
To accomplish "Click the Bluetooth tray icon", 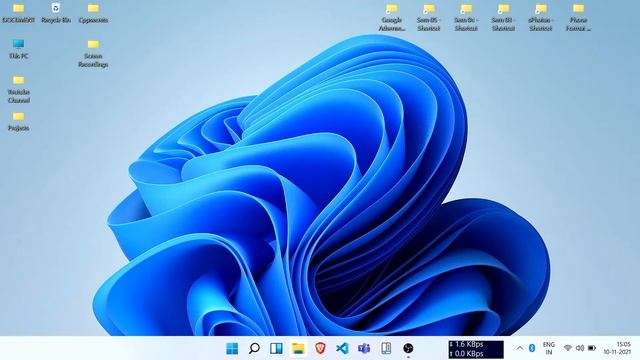I will [532, 348].
